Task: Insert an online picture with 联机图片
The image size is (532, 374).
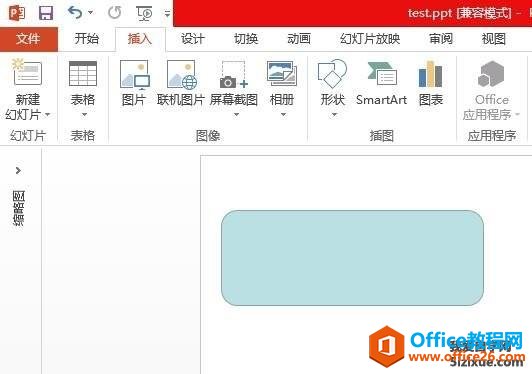Action: (182, 74)
